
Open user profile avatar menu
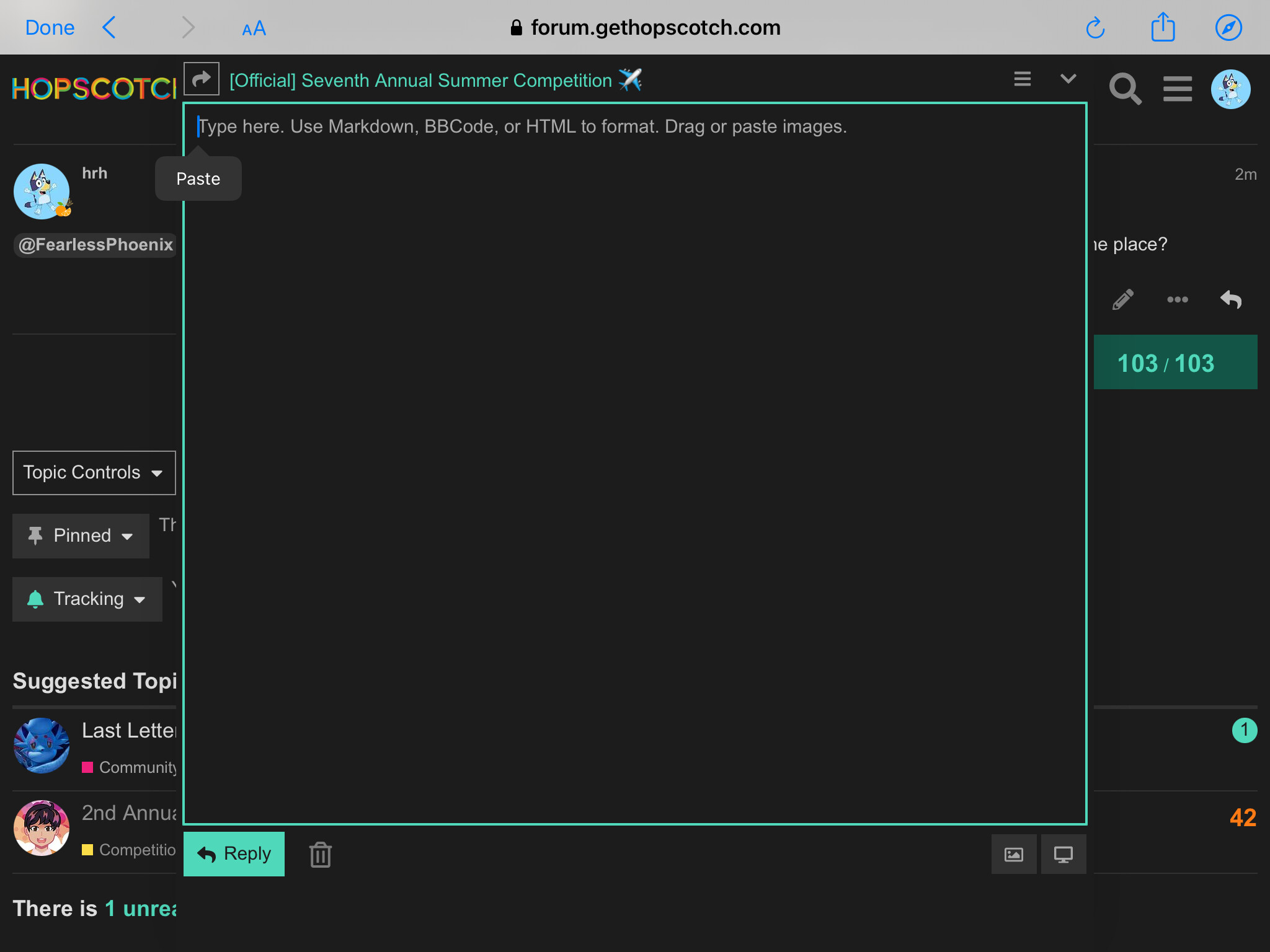[1230, 89]
